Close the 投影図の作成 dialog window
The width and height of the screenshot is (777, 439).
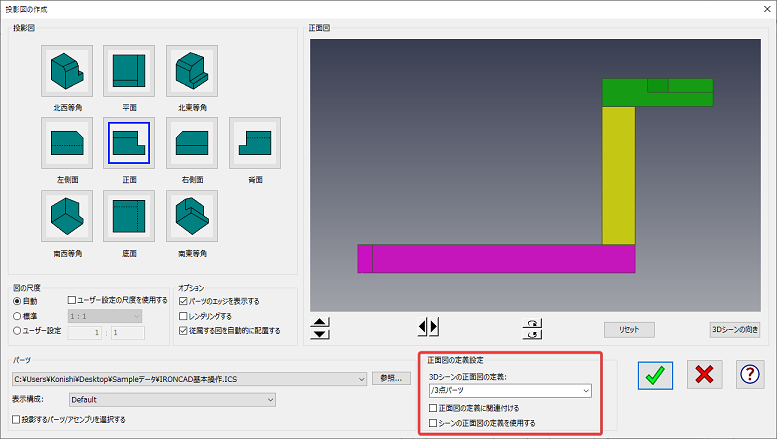767,9
